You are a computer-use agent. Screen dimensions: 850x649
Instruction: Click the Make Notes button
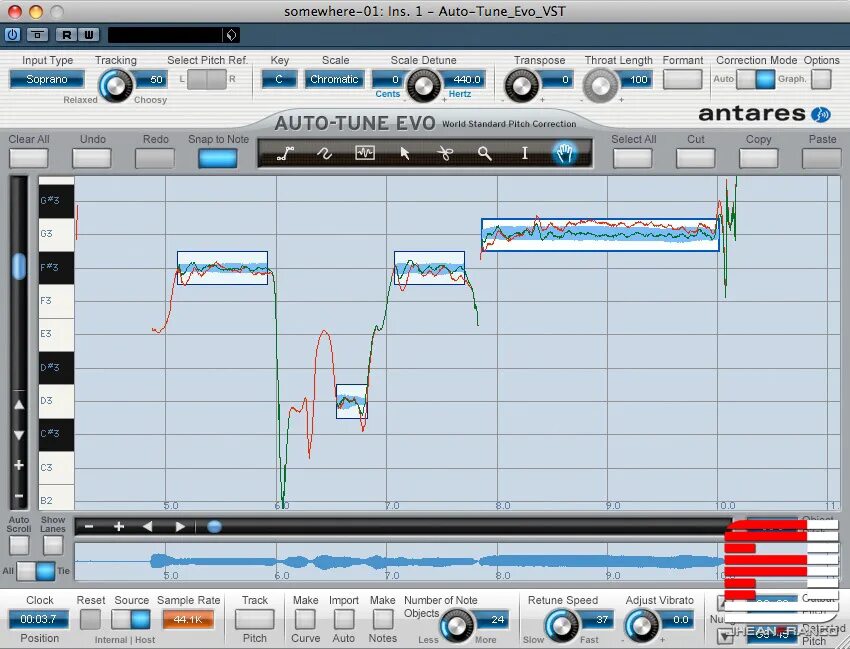(x=383, y=619)
